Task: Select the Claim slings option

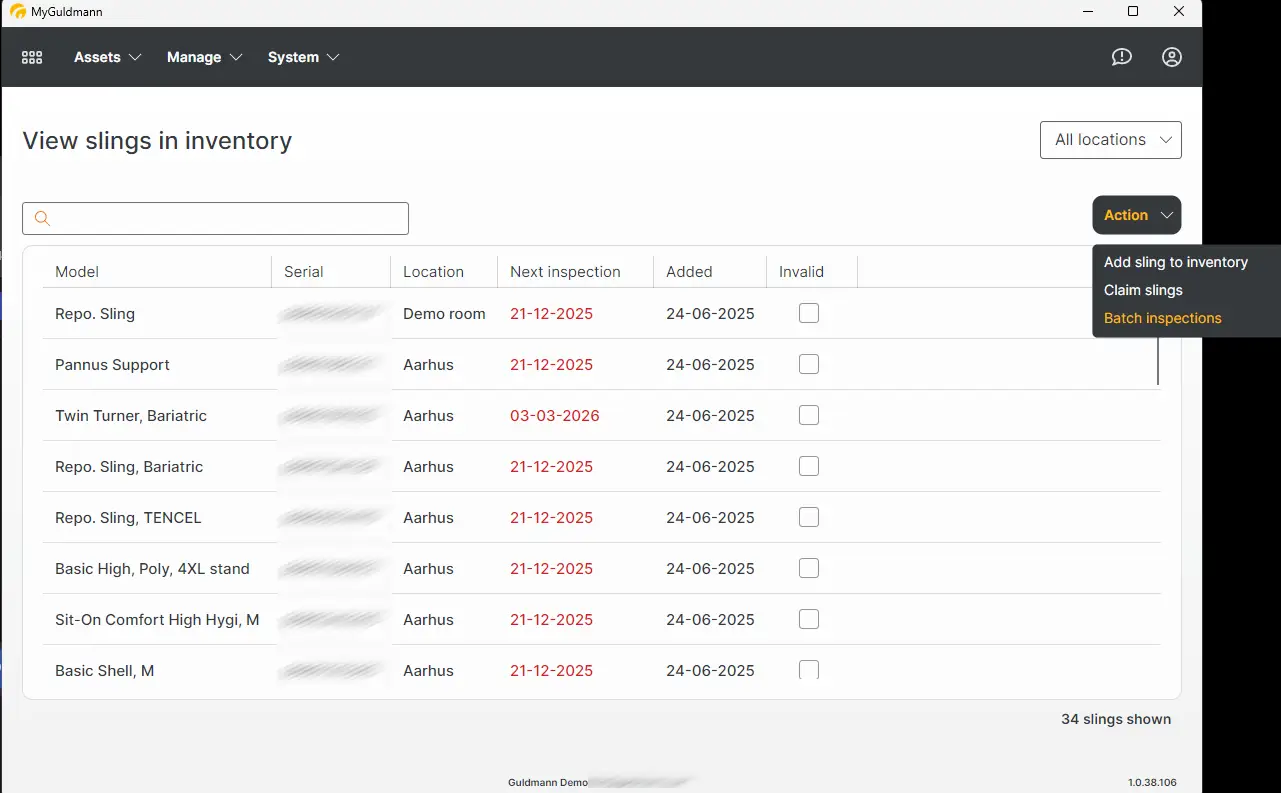Action: (x=1143, y=290)
